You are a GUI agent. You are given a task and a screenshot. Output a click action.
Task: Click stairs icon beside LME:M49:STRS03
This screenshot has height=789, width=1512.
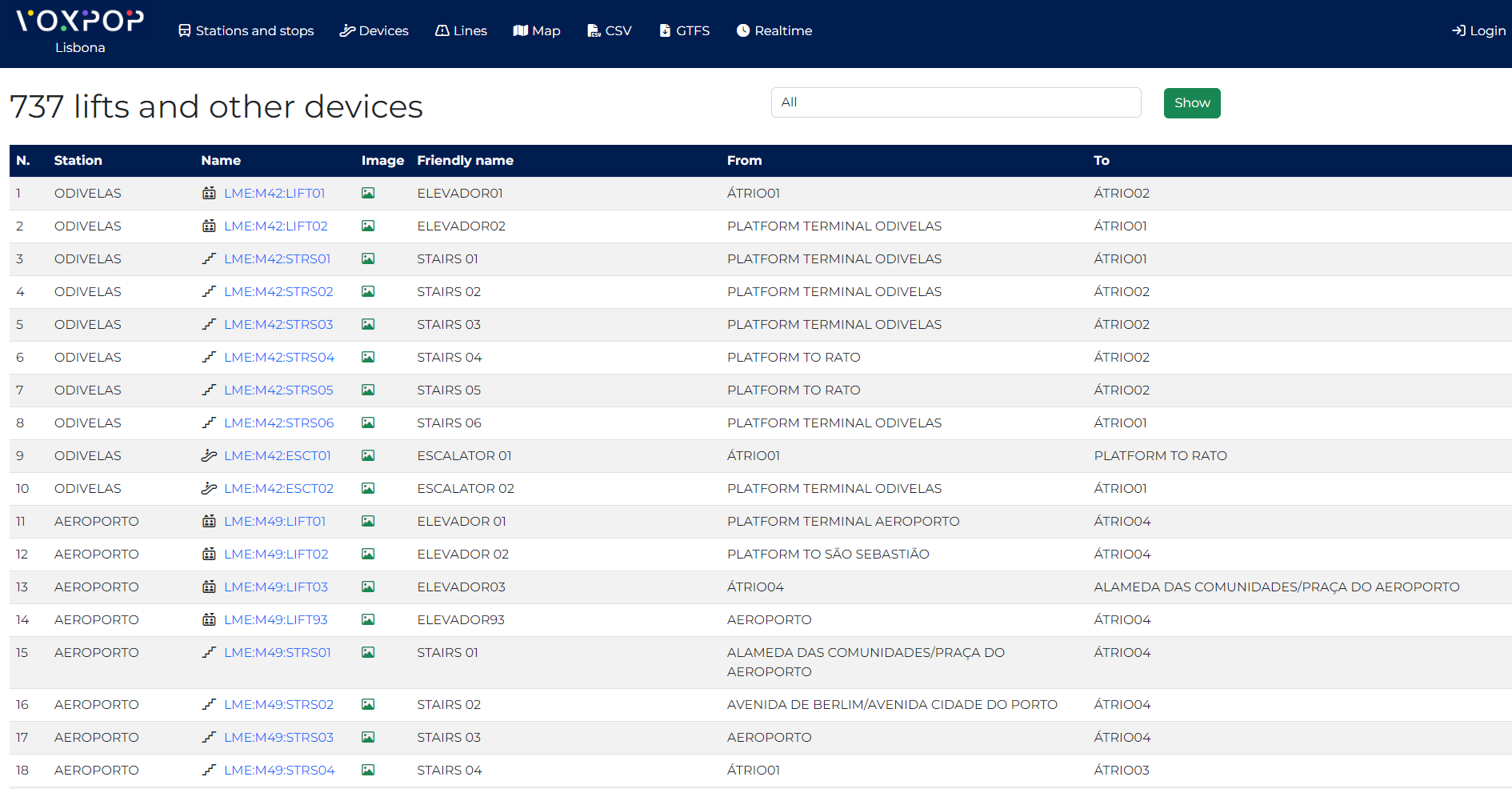click(x=209, y=737)
